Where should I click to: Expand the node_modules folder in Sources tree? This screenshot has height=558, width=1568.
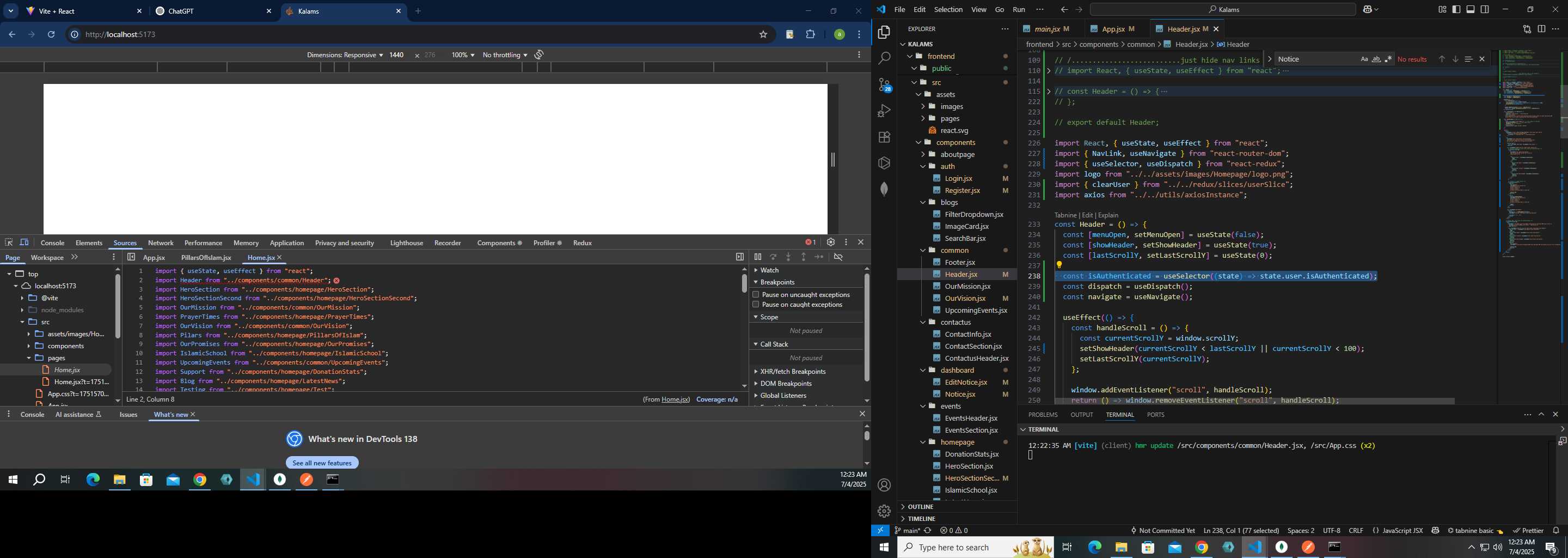click(x=22, y=310)
